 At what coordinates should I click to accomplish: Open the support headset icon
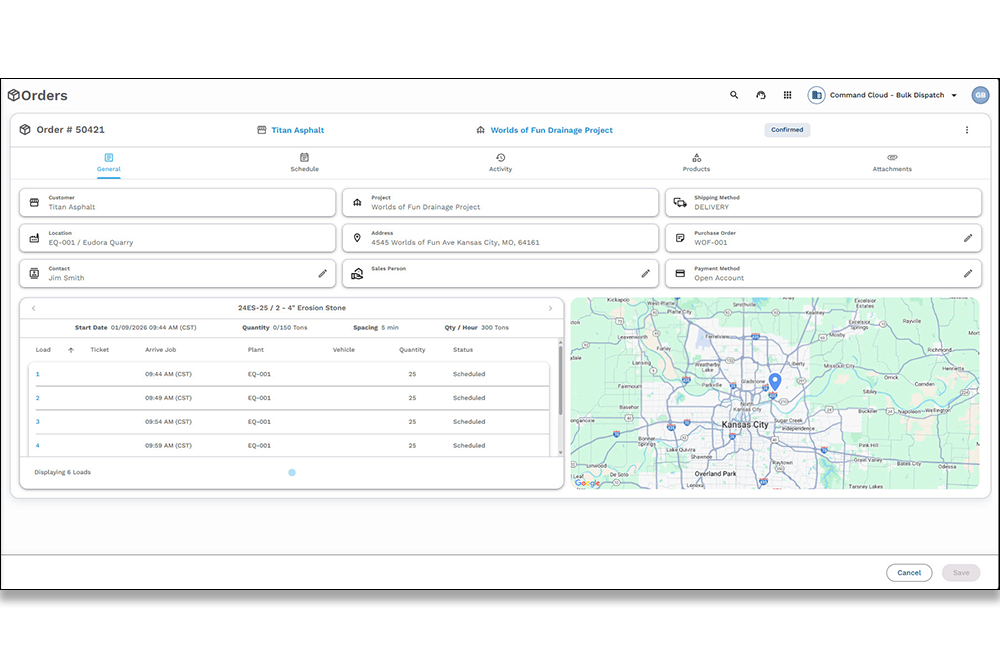pyautogui.click(x=761, y=95)
